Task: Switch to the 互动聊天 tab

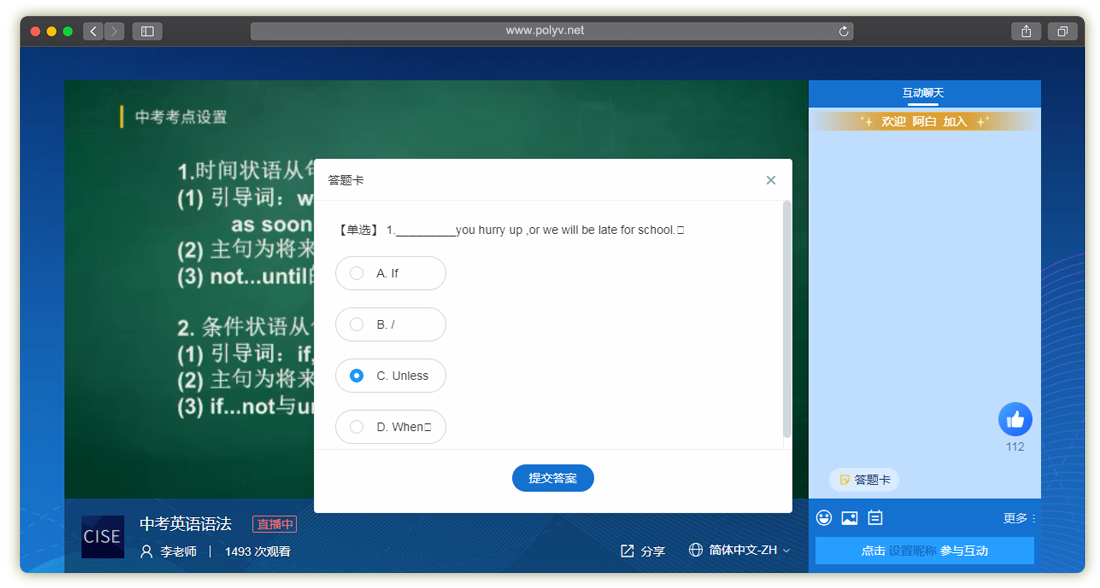Action: (923, 93)
